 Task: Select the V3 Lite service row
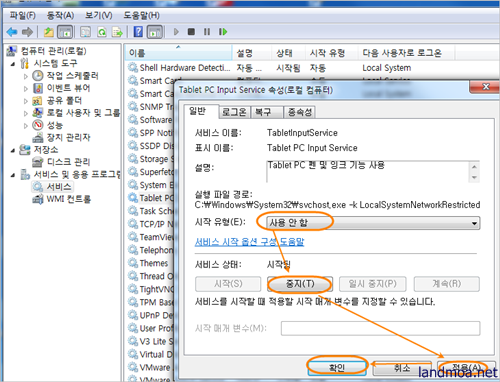(x=151, y=342)
